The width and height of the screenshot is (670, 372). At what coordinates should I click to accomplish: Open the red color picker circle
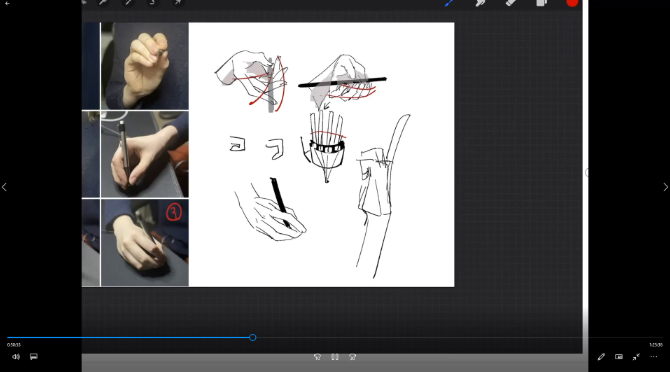tap(572, 3)
